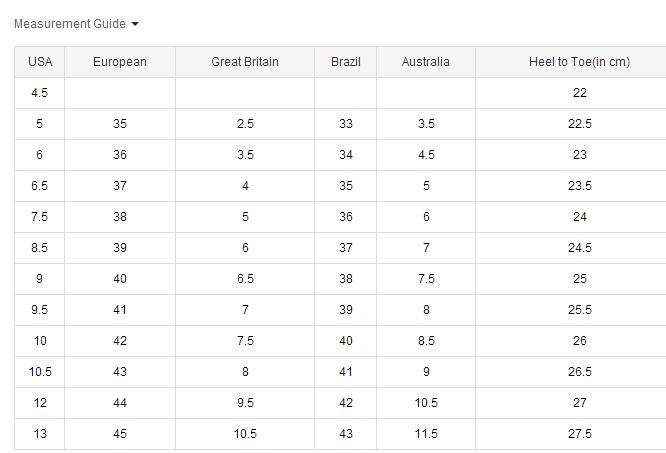Click Australia size 11.5 cell

coord(426,434)
